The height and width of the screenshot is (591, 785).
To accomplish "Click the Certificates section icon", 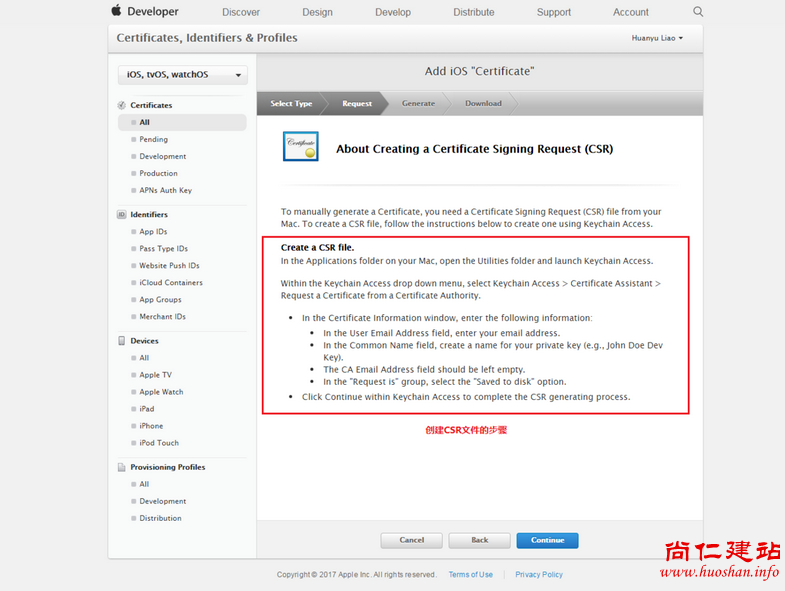I will pyautogui.click(x=122, y=105).
